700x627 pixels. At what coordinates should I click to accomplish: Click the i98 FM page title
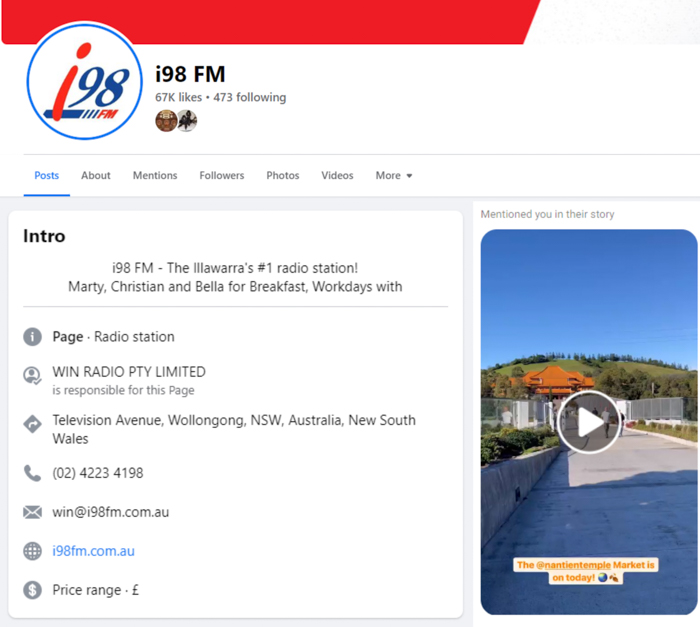(x=190, y=74)
